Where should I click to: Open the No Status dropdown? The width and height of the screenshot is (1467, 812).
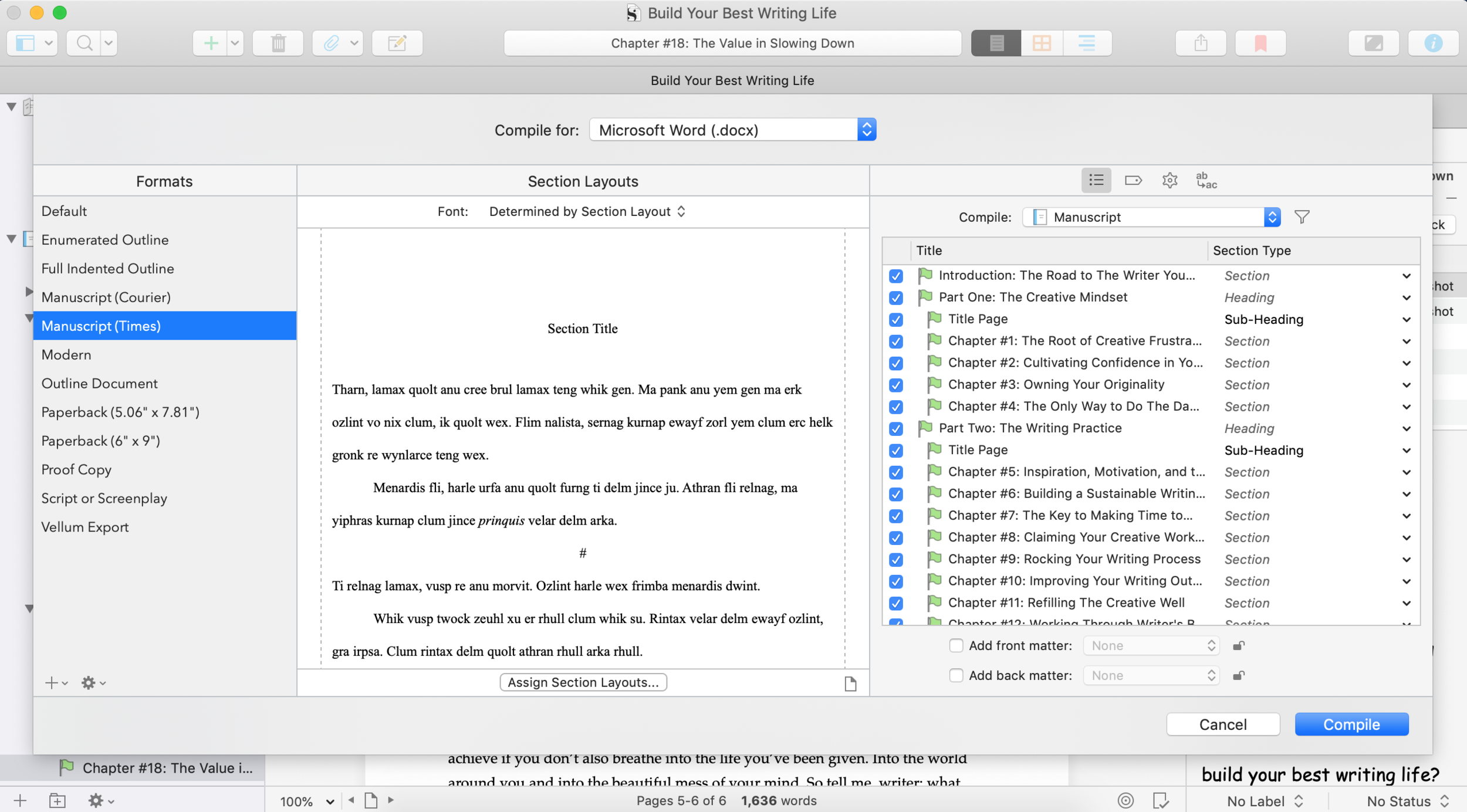click(1408, 801)
